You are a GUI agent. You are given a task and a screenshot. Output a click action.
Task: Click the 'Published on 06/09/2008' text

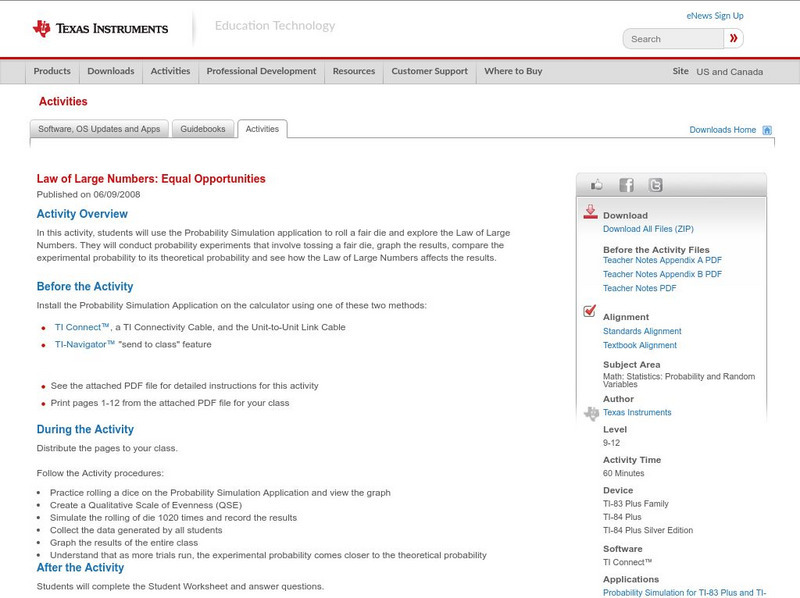[88, 194]
